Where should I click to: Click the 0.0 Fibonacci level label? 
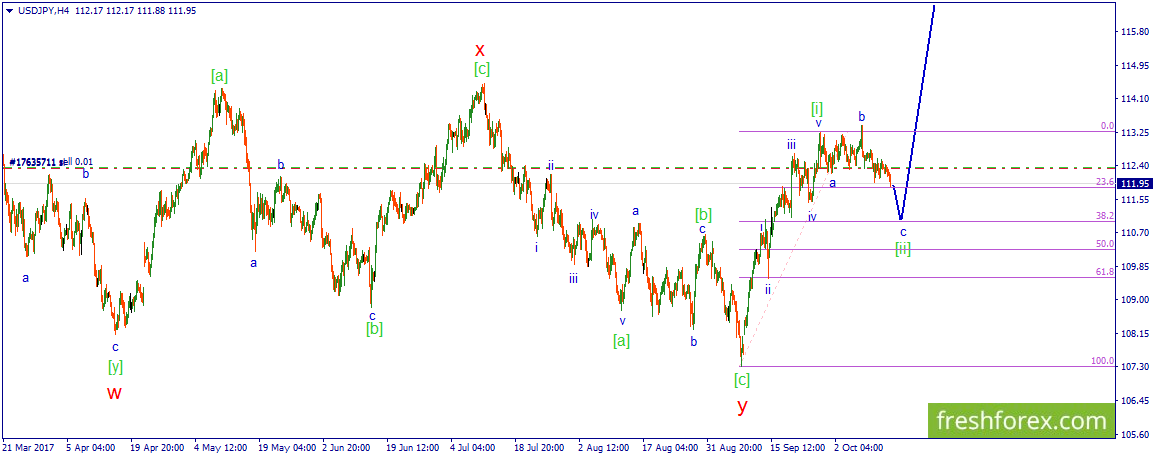[1107, 126]
